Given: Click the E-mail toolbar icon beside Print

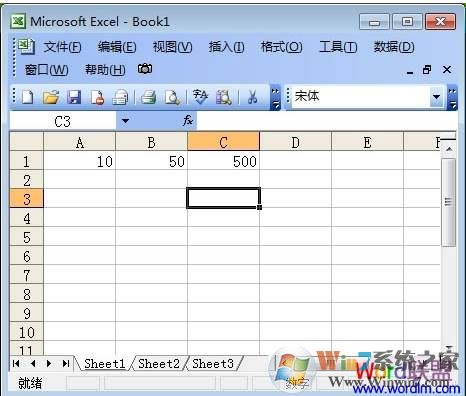Looking at the screenshot, I should pos(120,98).
